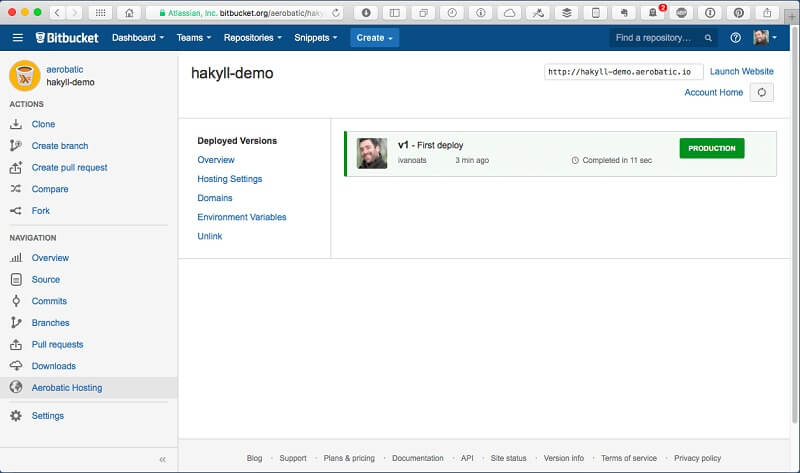800x473 pixels.
Task: Click the Overview bar chart icon
Action: [x=16, y=258]
